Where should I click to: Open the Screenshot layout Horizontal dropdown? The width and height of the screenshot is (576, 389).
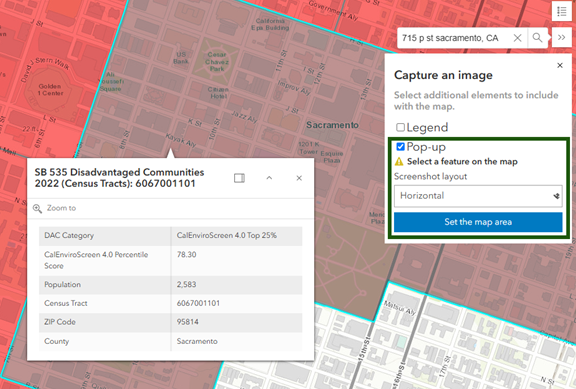click(x=478, y=196)
